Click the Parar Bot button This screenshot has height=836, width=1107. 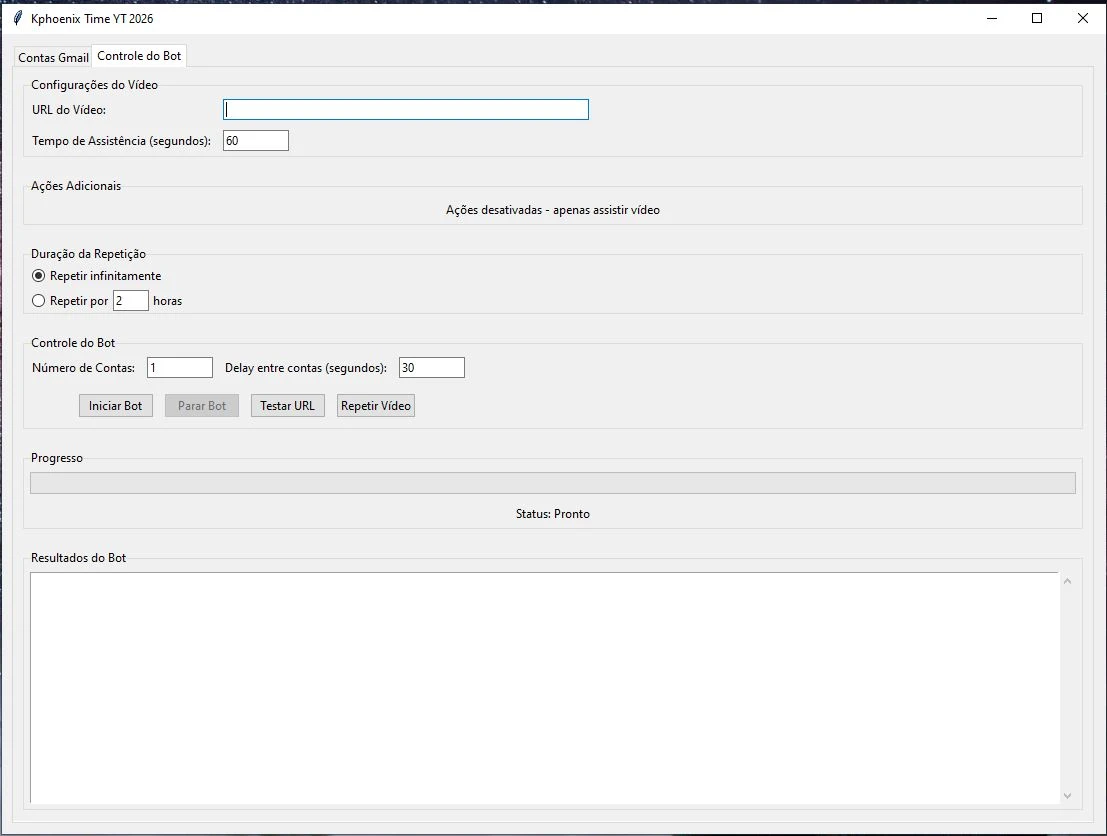[x=202, y=406]
